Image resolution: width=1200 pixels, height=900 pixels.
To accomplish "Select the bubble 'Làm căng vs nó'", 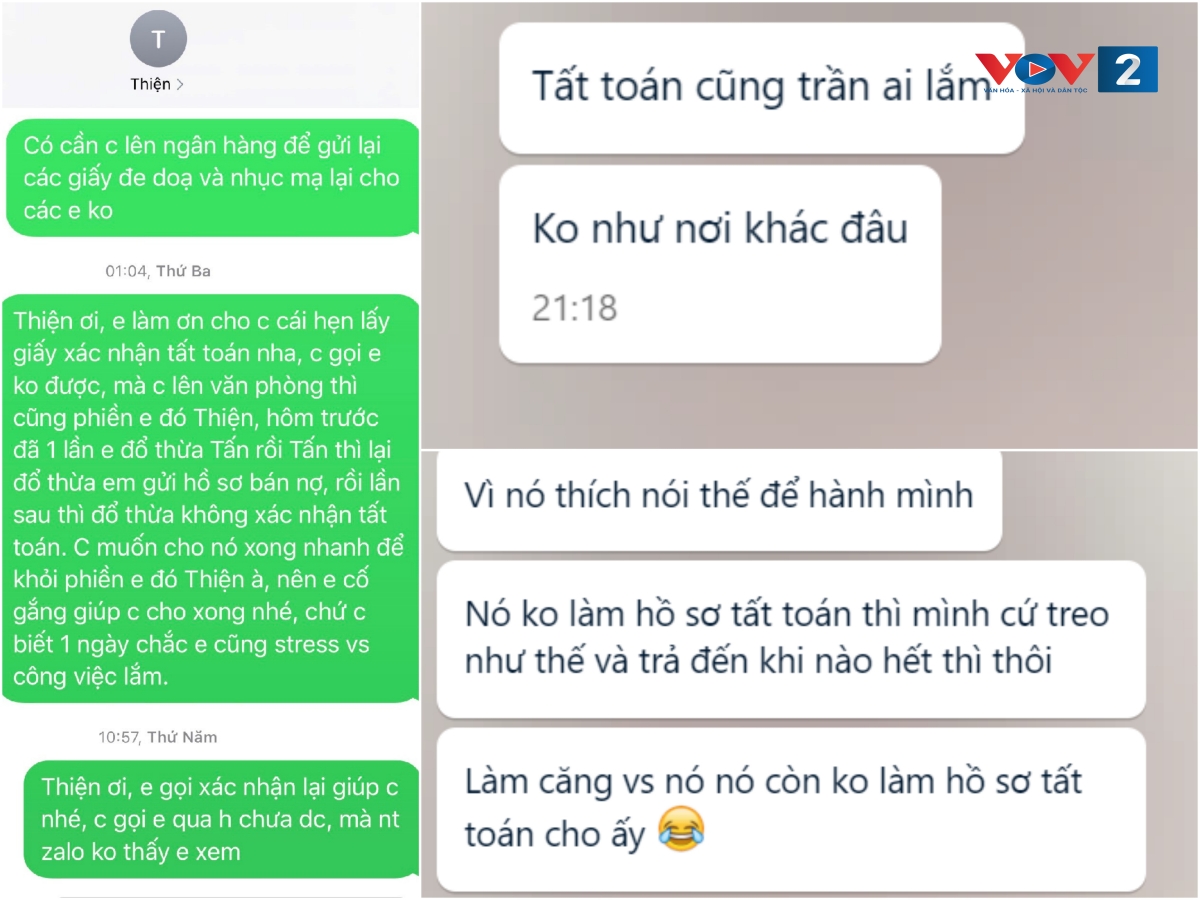I will (x=791, y=809).
